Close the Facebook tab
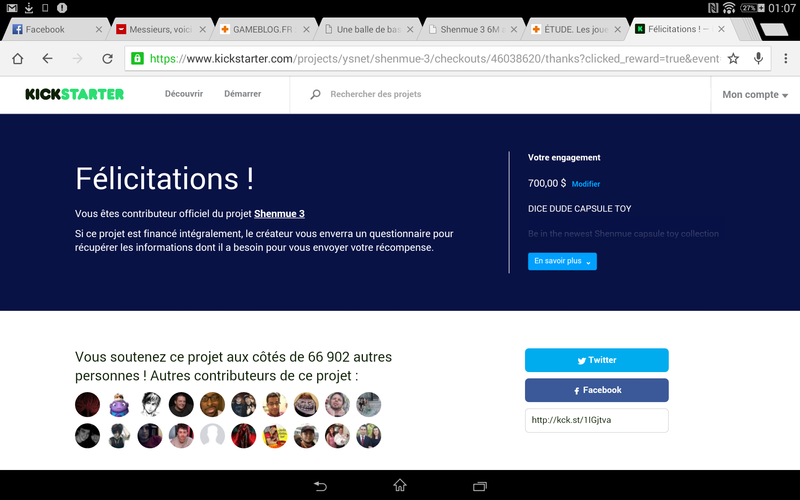The height and width of the screenshot is (500, 800). 99,30
